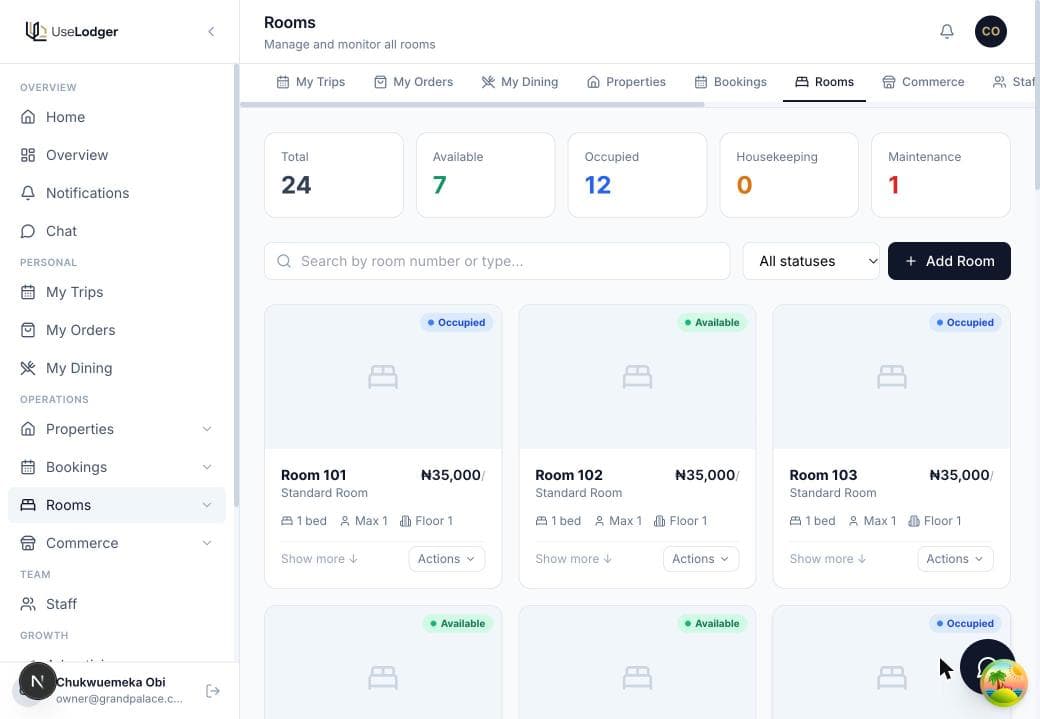
Task: Click the Home icon in sidebar
Action: pos(28,117)
